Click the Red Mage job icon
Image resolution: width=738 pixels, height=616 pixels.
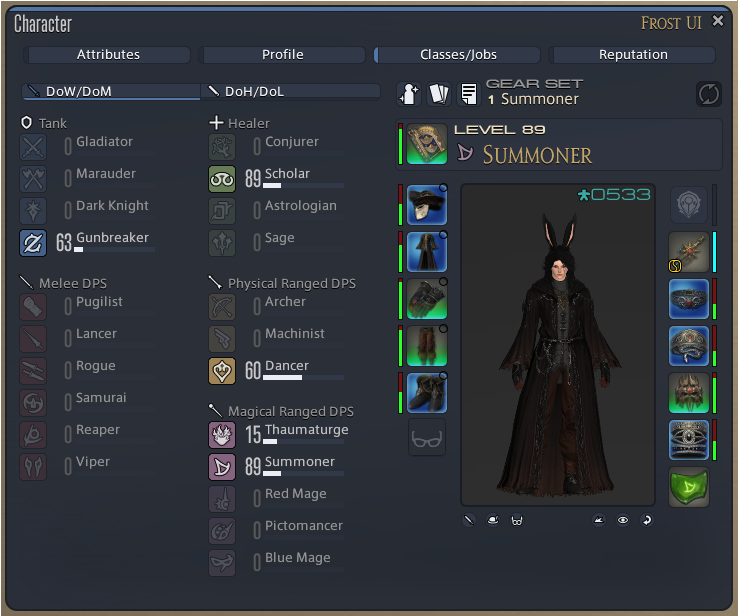coord(222,499)
